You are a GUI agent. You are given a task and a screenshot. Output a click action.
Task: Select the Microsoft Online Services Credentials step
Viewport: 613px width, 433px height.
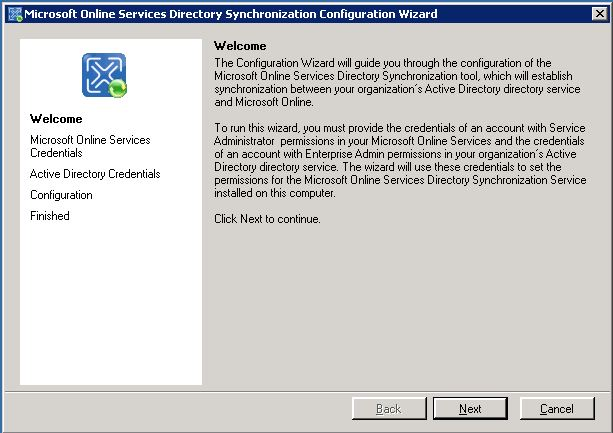pyautogui.click(x=90, y=147)
